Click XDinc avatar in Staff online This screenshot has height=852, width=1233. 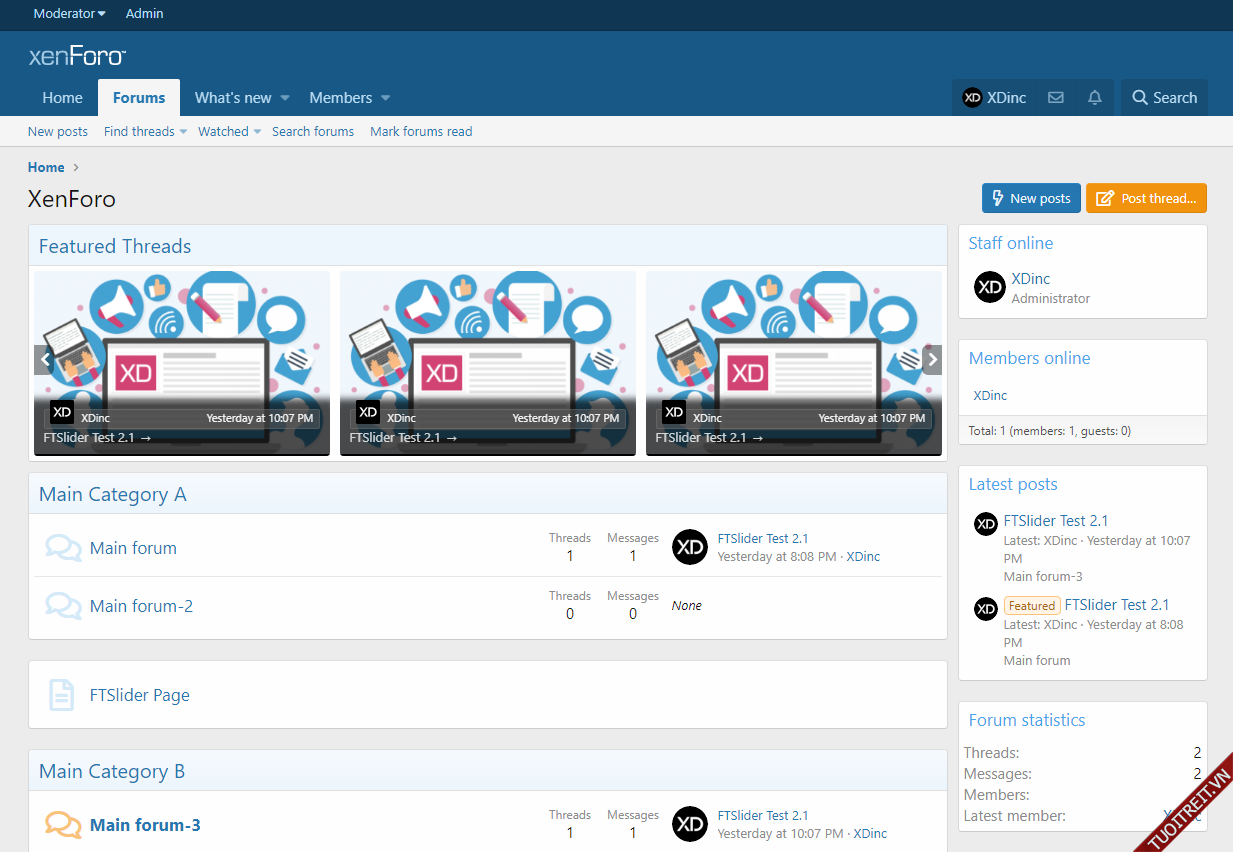(989, 287)
